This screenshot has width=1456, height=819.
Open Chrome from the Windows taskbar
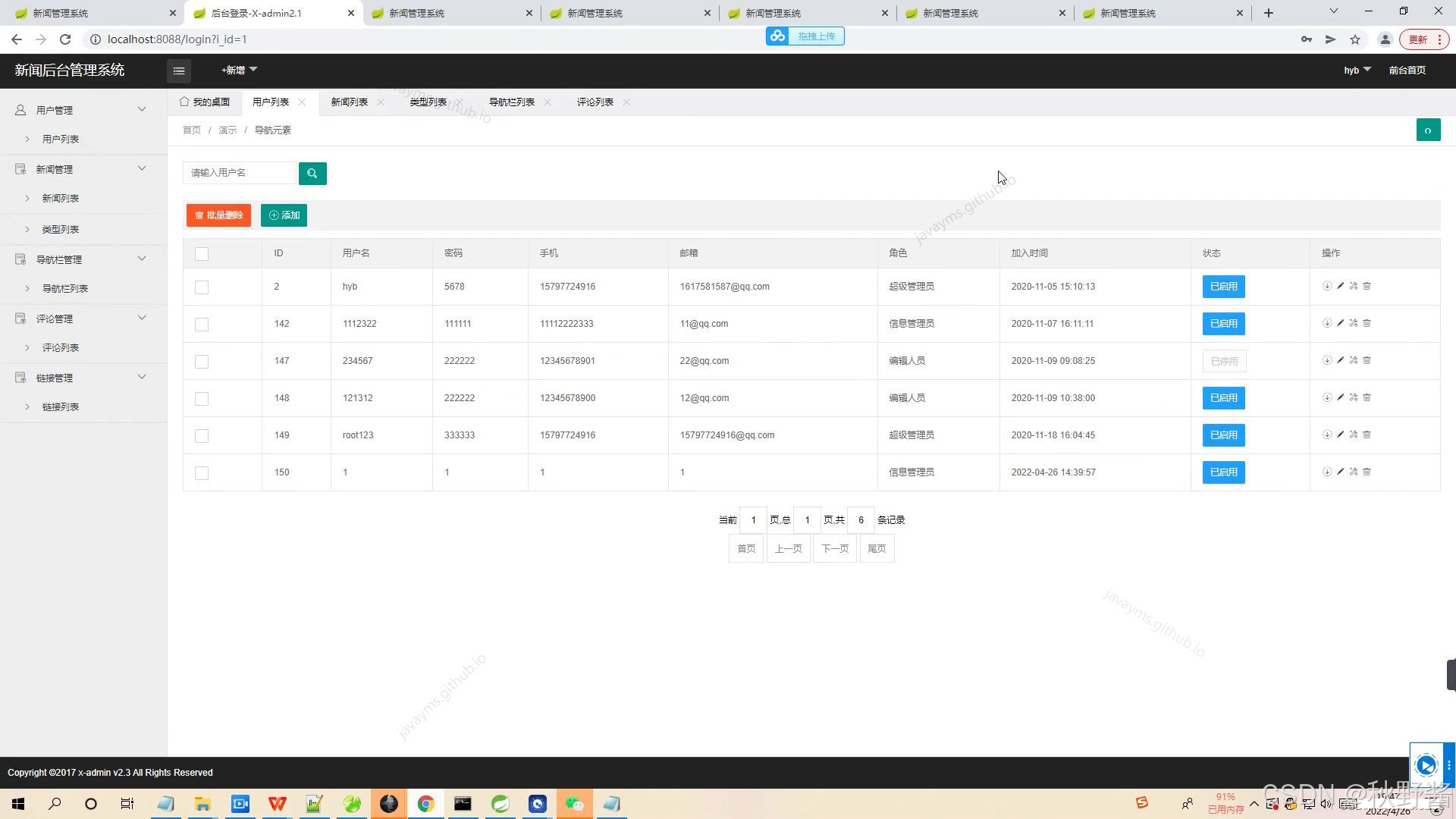tap(425, 804)
